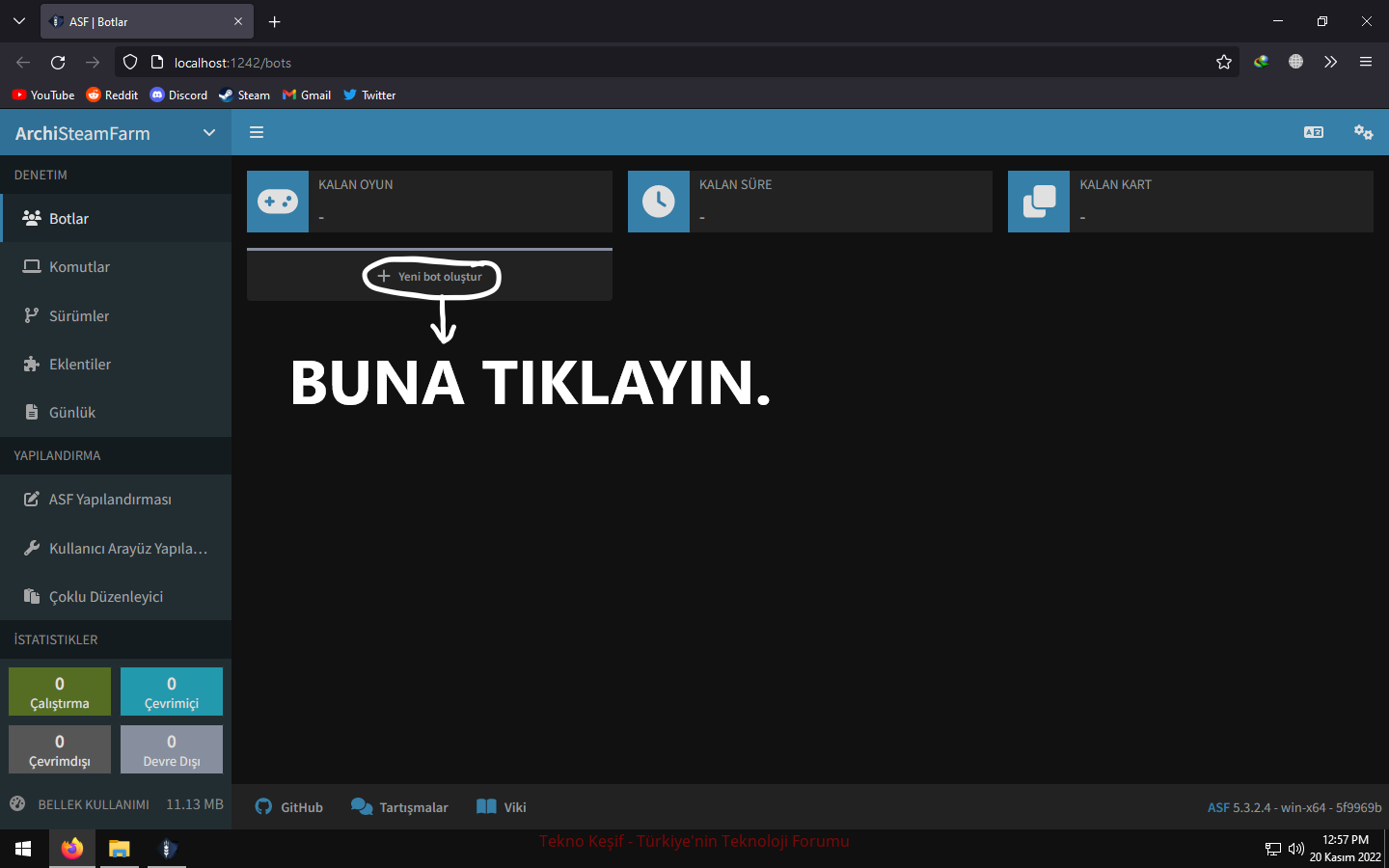Image resolution: width=1389 pixels, height=868 pixels.
Task: Click the Bellek Kullanımı gauge icon
Action: point(17,803)
